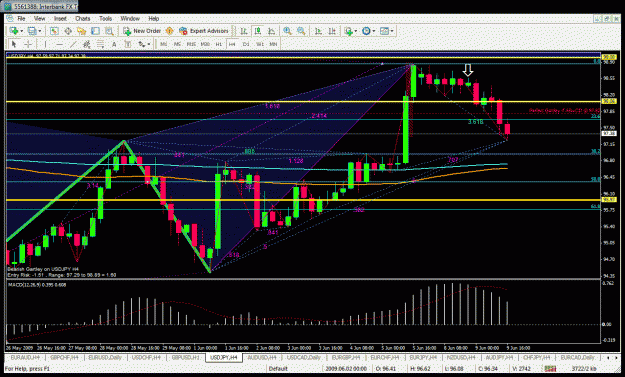Select the Text Label tool

(128, 44)
